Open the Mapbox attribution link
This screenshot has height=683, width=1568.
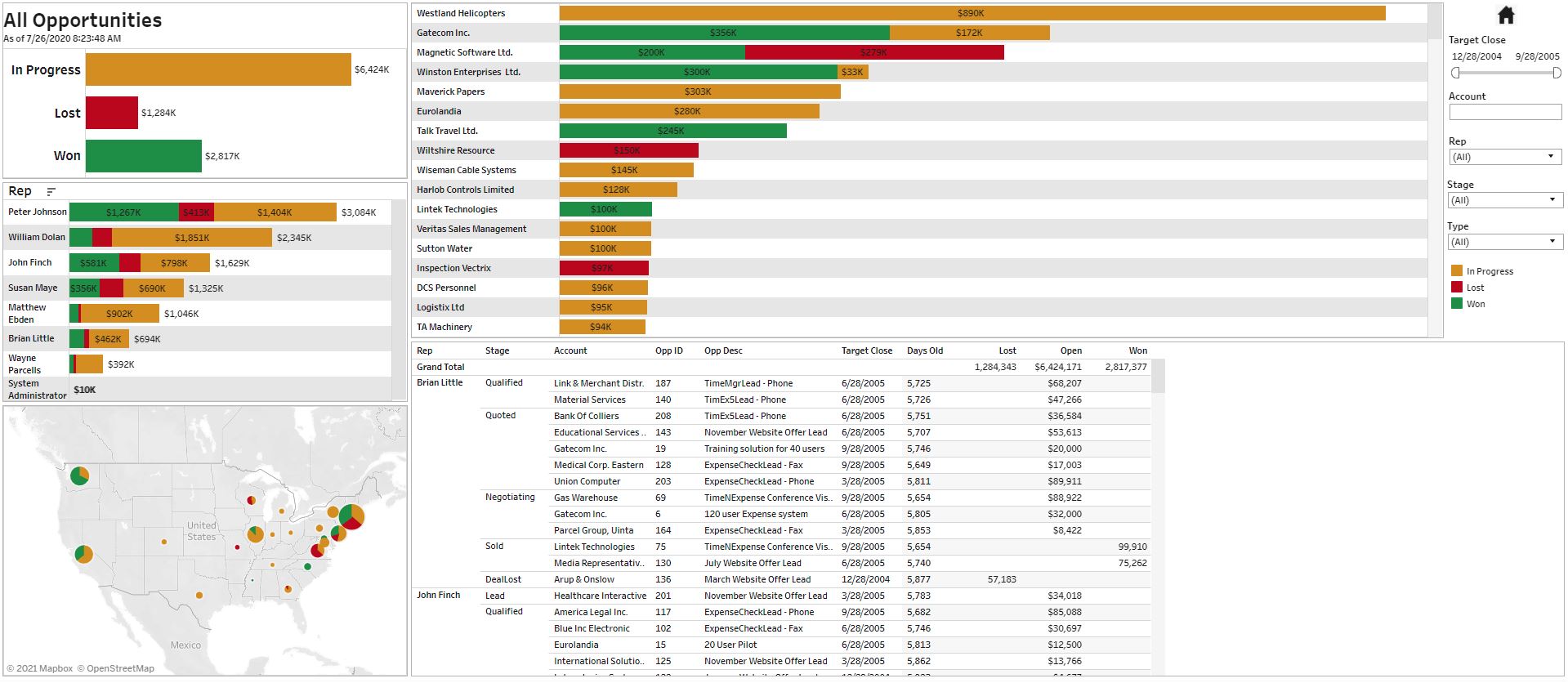point(39,668)
